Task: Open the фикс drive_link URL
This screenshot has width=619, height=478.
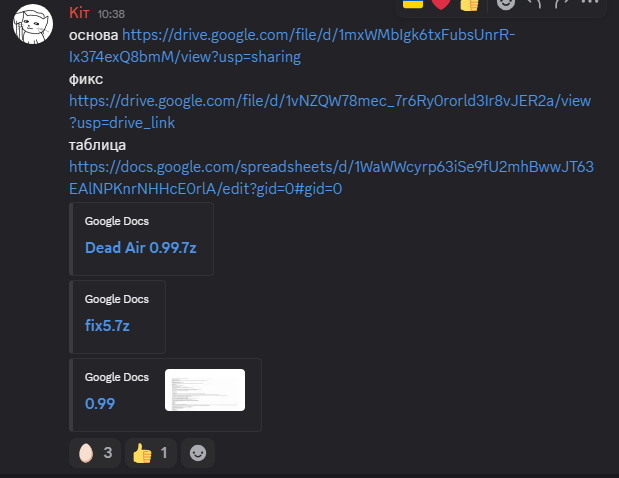Action: [x=330, y=112]
